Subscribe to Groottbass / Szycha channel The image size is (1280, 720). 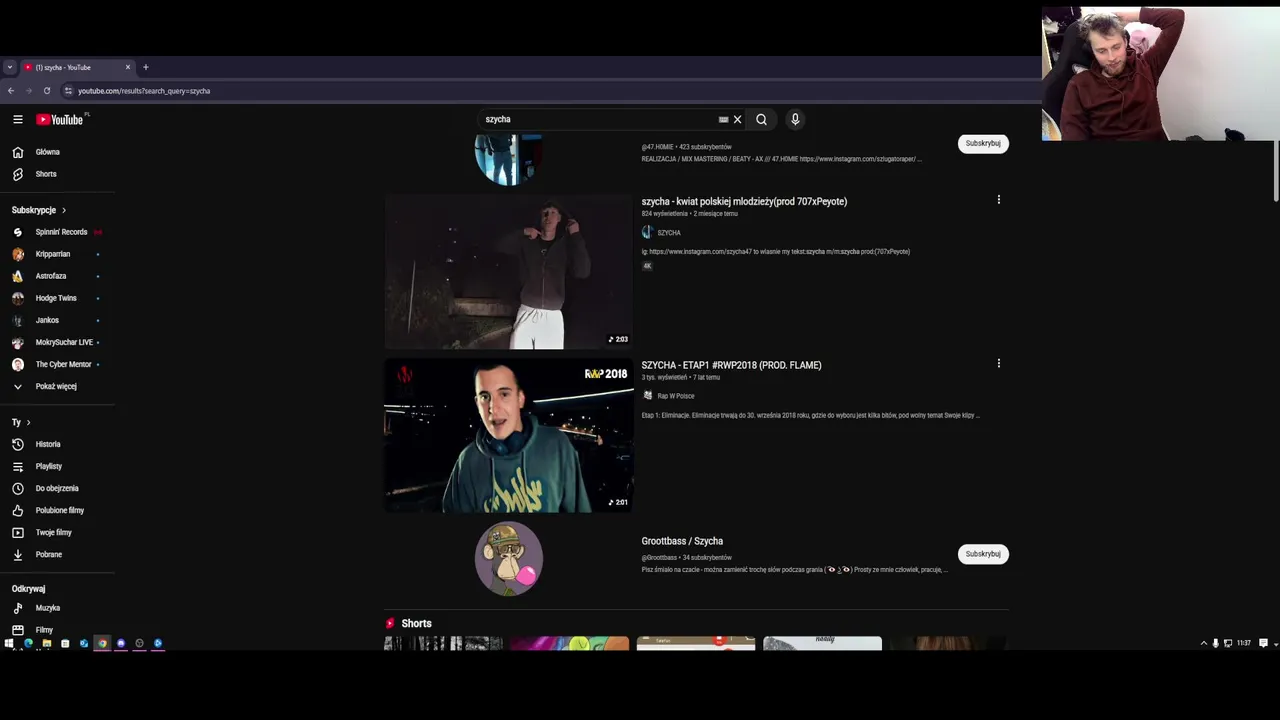point(983,554)
